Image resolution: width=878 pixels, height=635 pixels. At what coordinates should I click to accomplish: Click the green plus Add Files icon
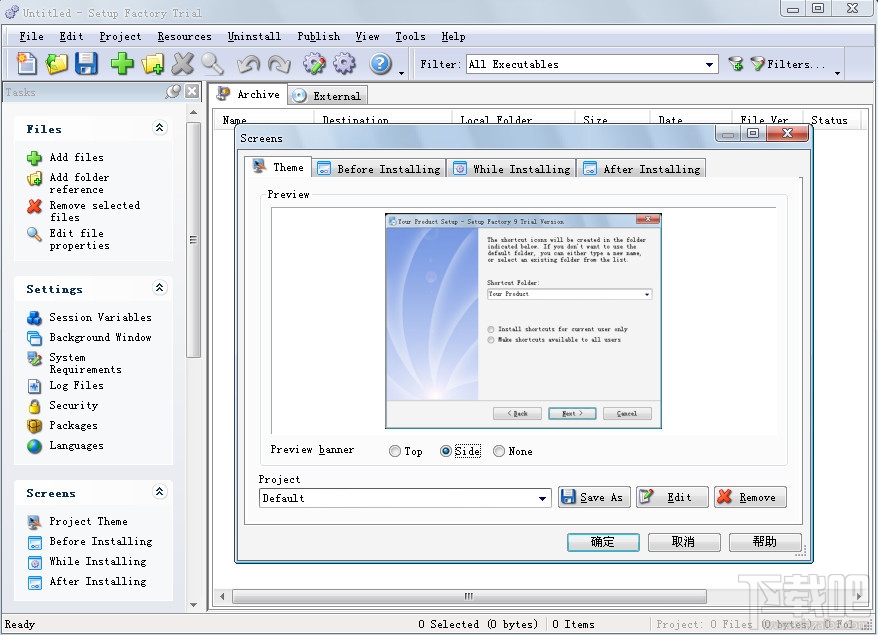click(x=122, y=63)
